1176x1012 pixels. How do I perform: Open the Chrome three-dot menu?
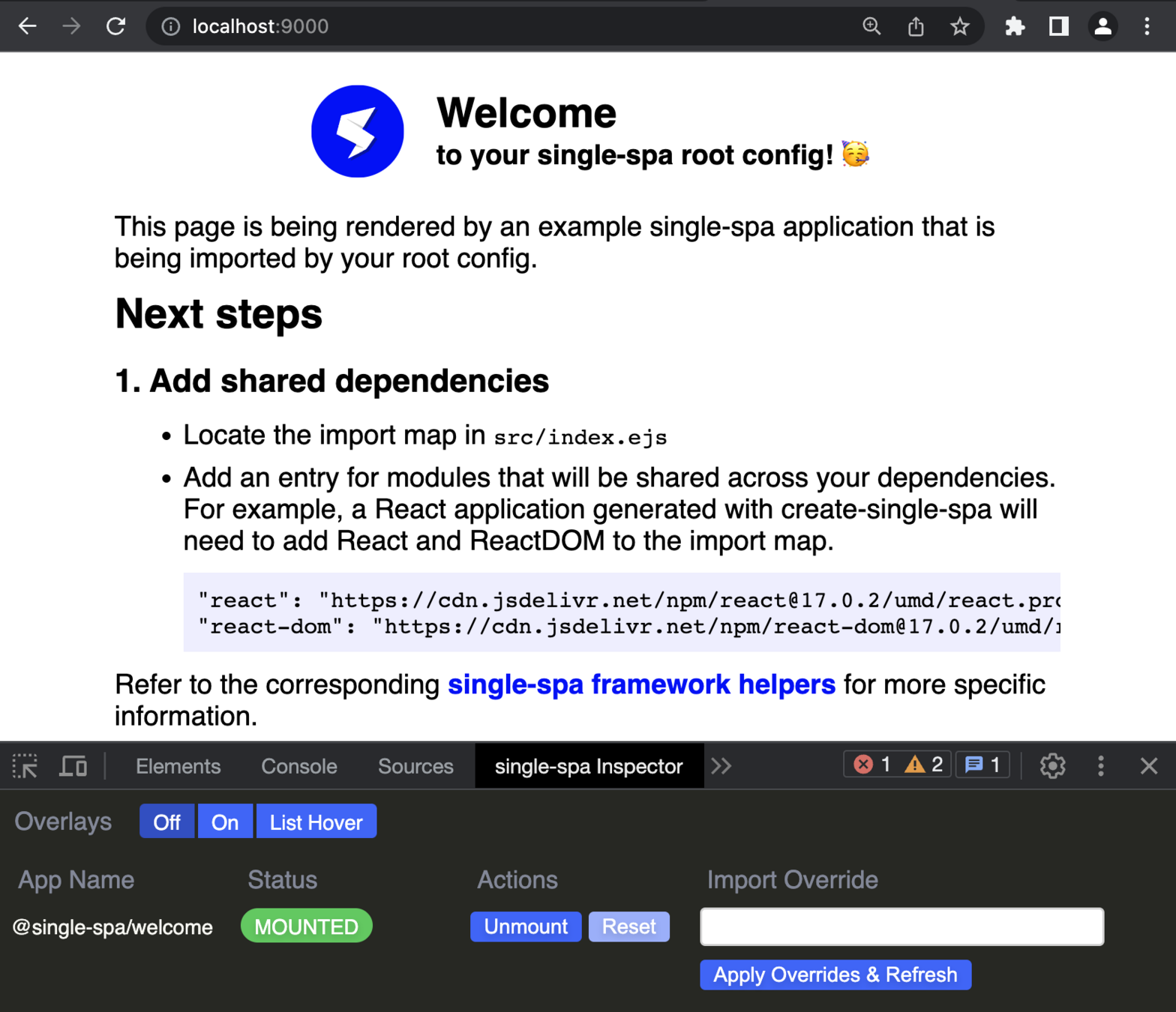point(1147,27)
